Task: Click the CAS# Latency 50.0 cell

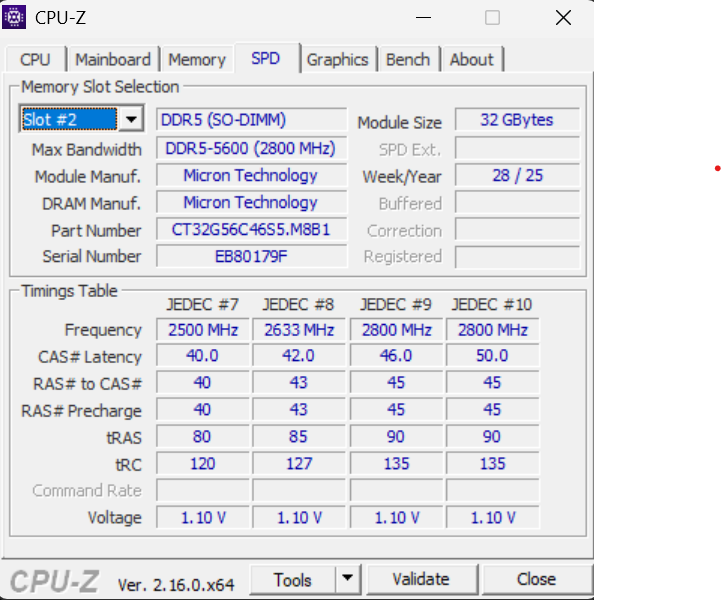Action: 492,355
